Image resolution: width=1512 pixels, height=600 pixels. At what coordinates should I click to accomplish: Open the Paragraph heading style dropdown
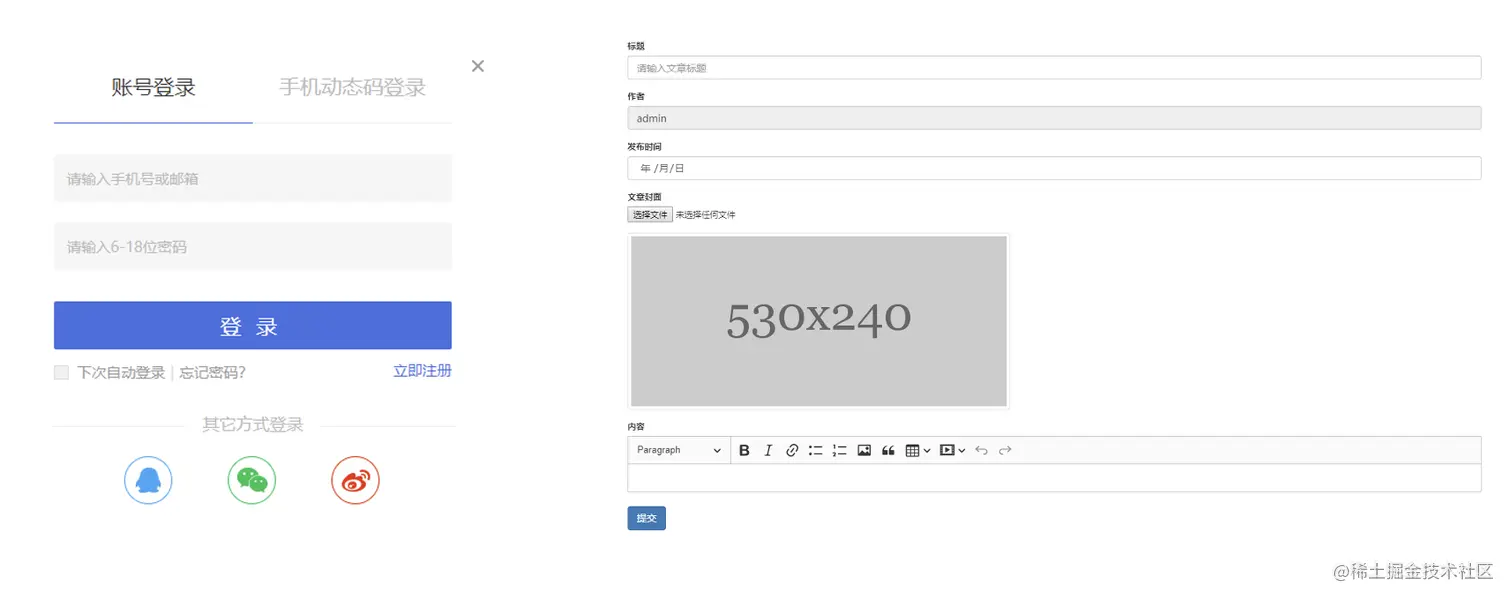coord(679,451)
